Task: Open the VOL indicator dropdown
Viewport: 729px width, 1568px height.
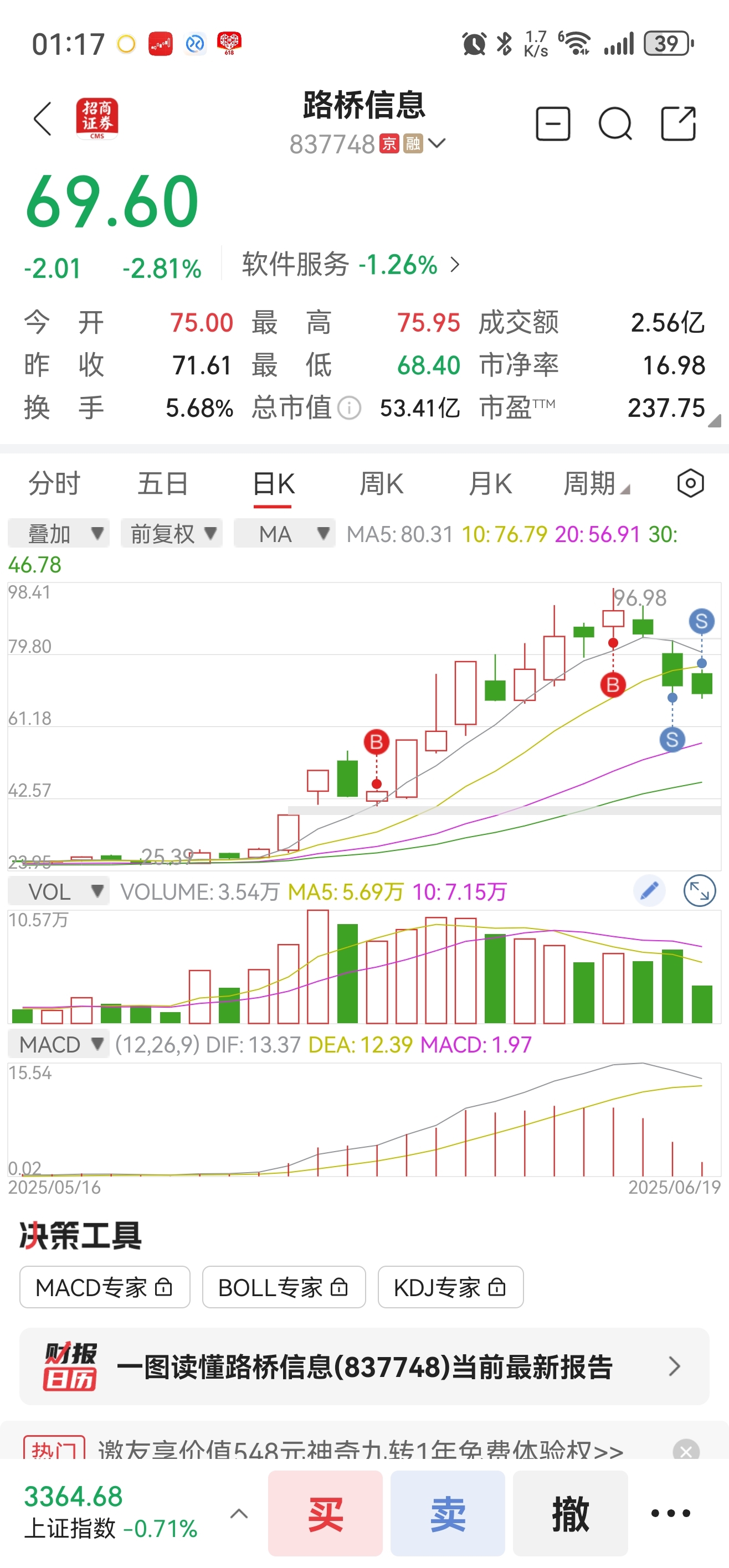Action: pyautogui.click(x=59, y=891)
